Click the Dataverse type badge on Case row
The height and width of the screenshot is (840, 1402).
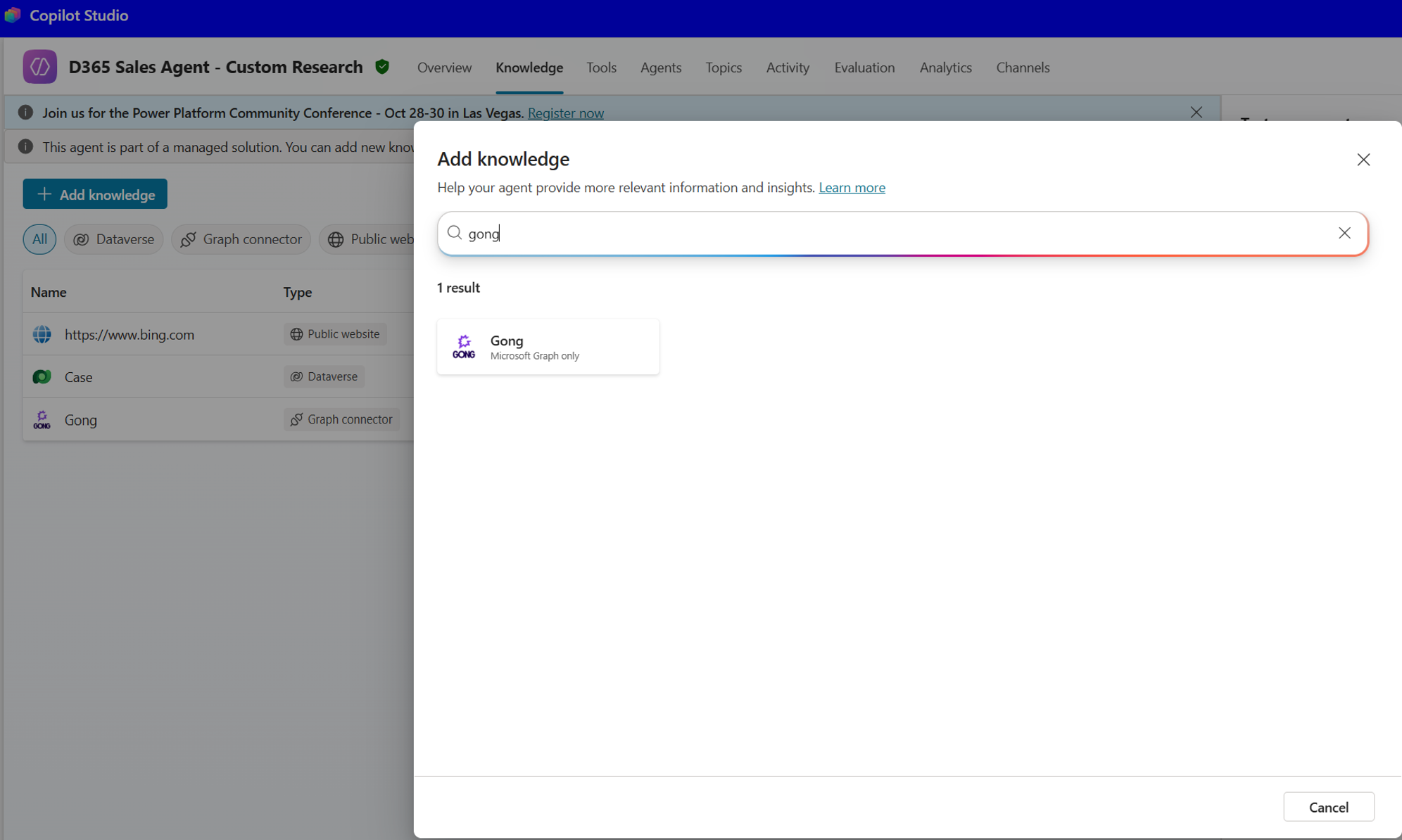pyautogui.click(x=324, y=376)
